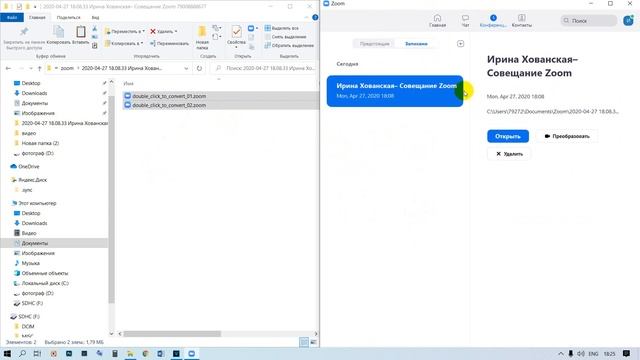The image size is (640, 360).
Task: Click the Переименовать ribbon button
Action: (169, 43)
